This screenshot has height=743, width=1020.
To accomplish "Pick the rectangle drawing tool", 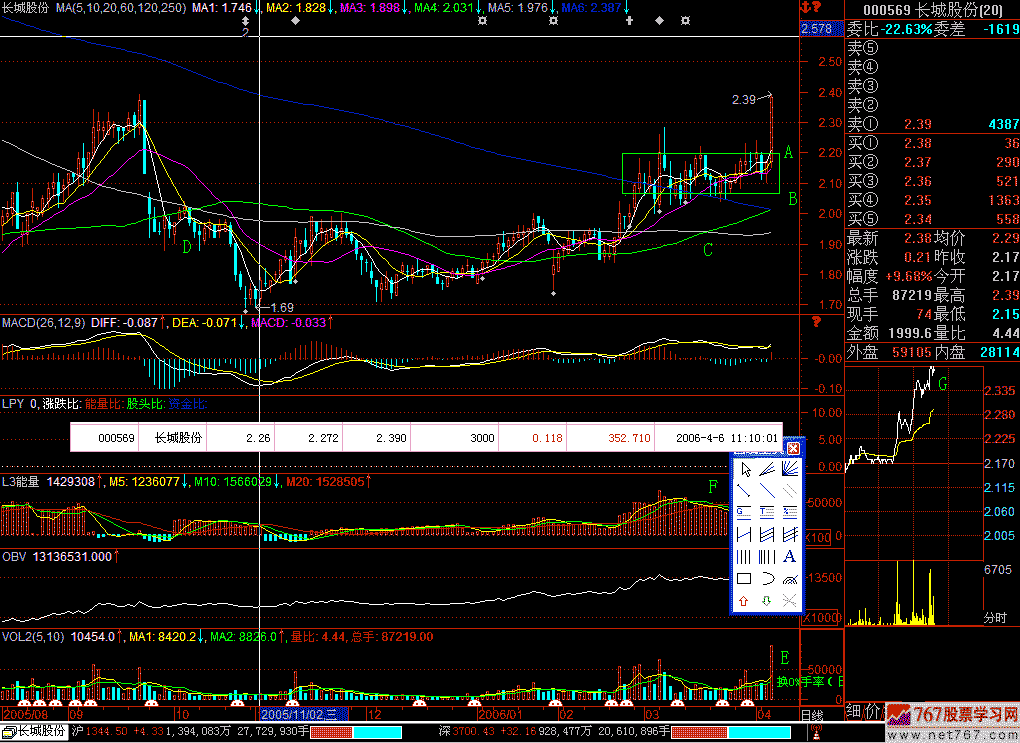I will 744,578.
